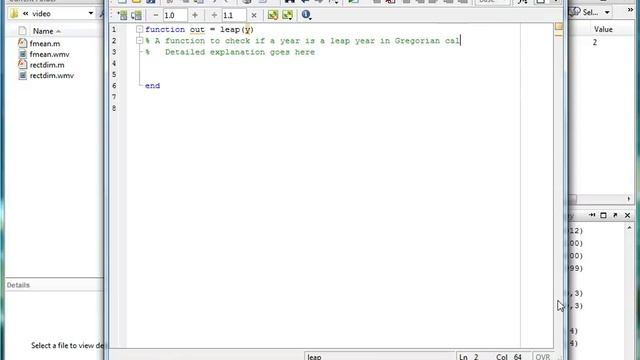This screenshot has width=640, height=360.
Task: Click Evaluate cell and advance icon
Action: 287,16
